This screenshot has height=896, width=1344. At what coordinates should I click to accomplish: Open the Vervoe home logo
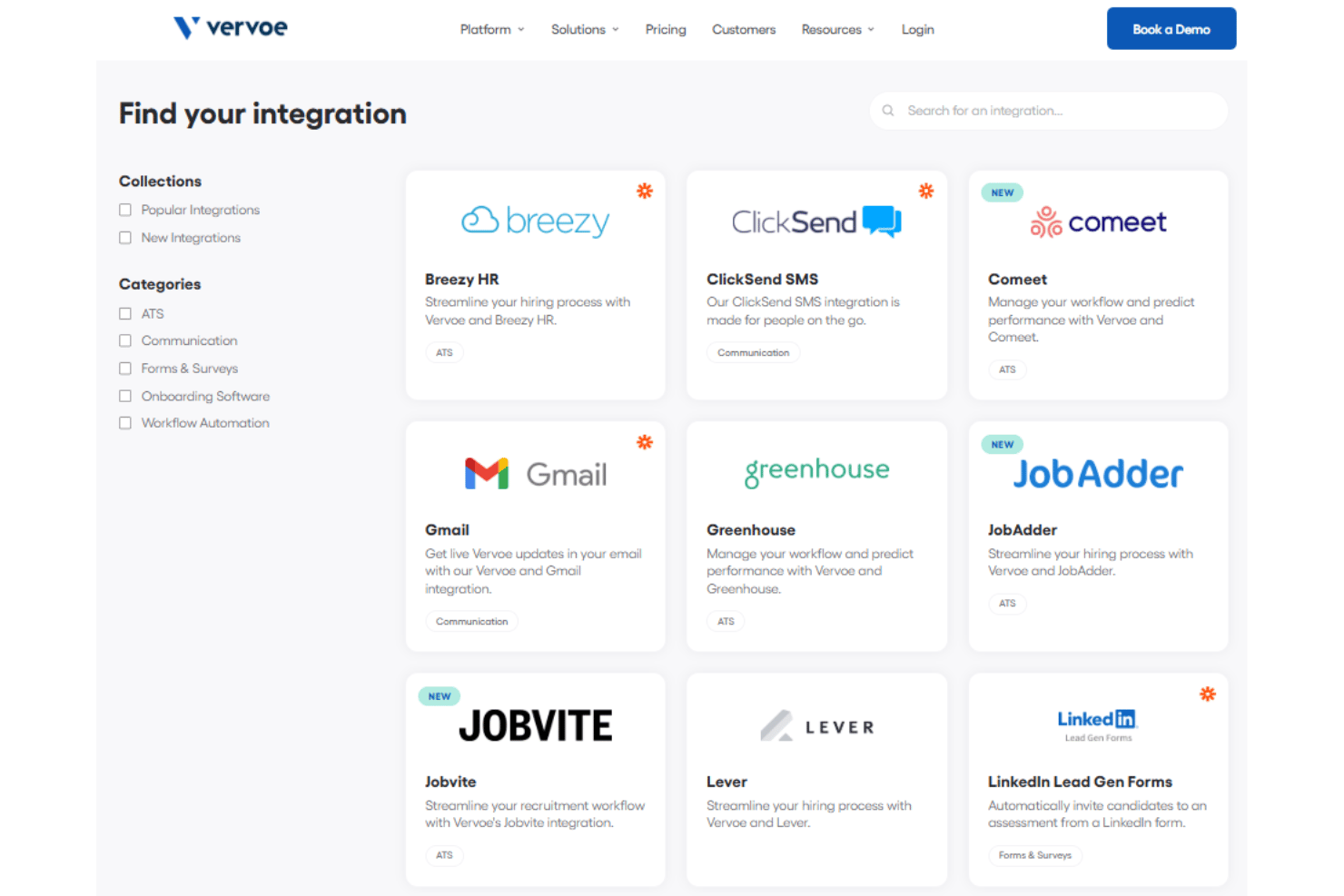(x=231, y=28)
